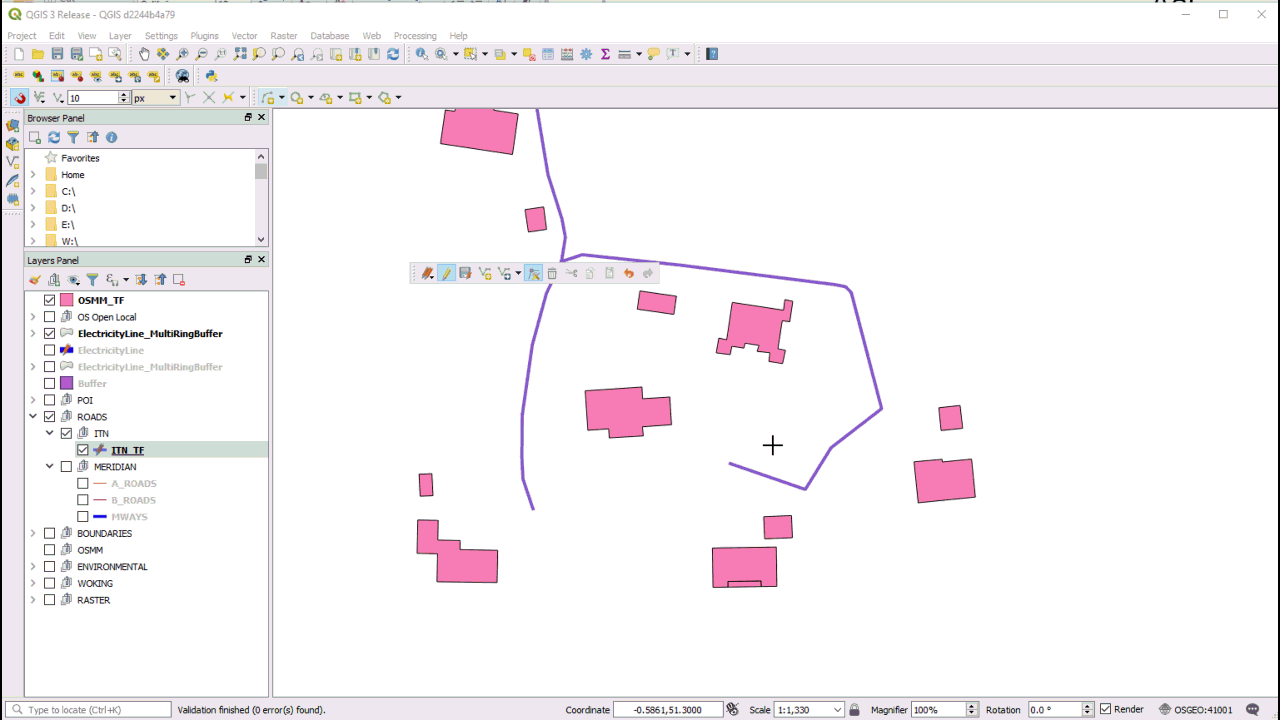The image size is (1280, 720).
Task: Click the Zoom Full extent icon
Action: tap(240, 54)
